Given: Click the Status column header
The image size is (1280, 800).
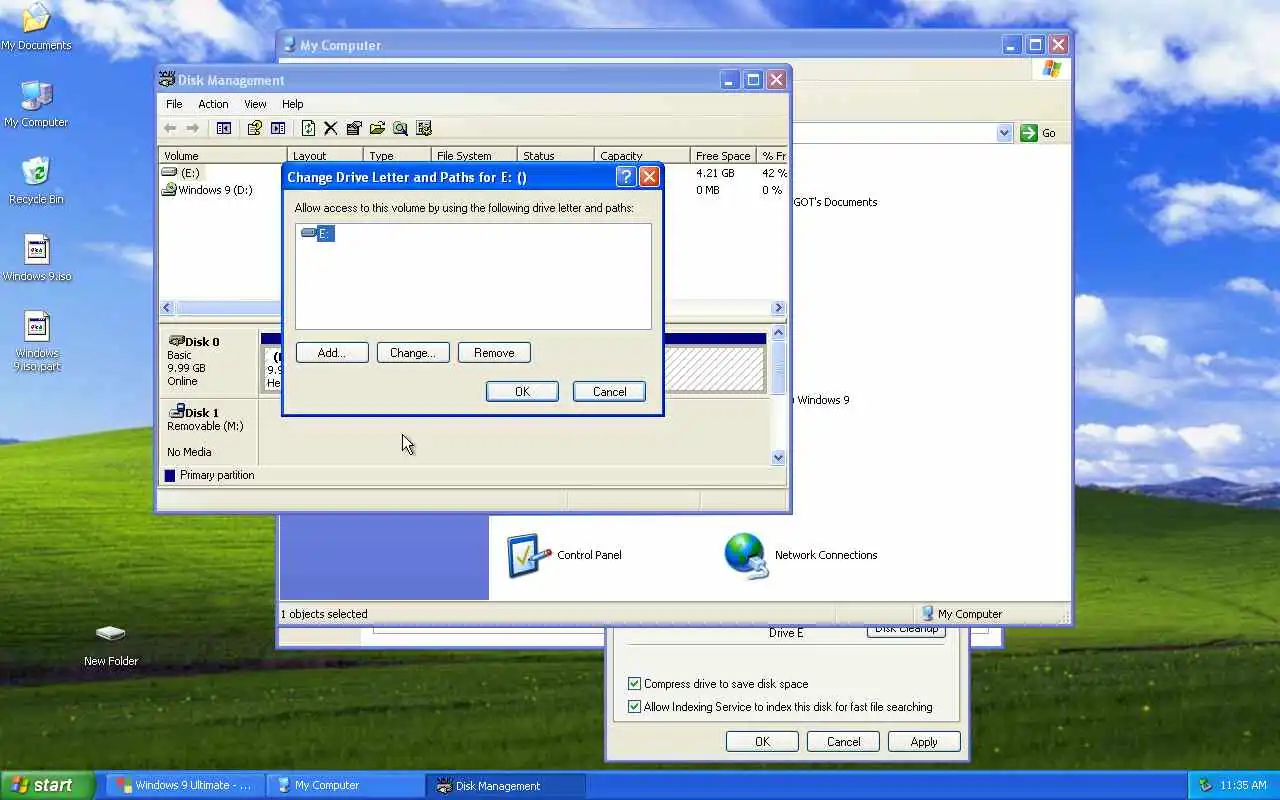Looking at the screenshot, I should [556, 156].
